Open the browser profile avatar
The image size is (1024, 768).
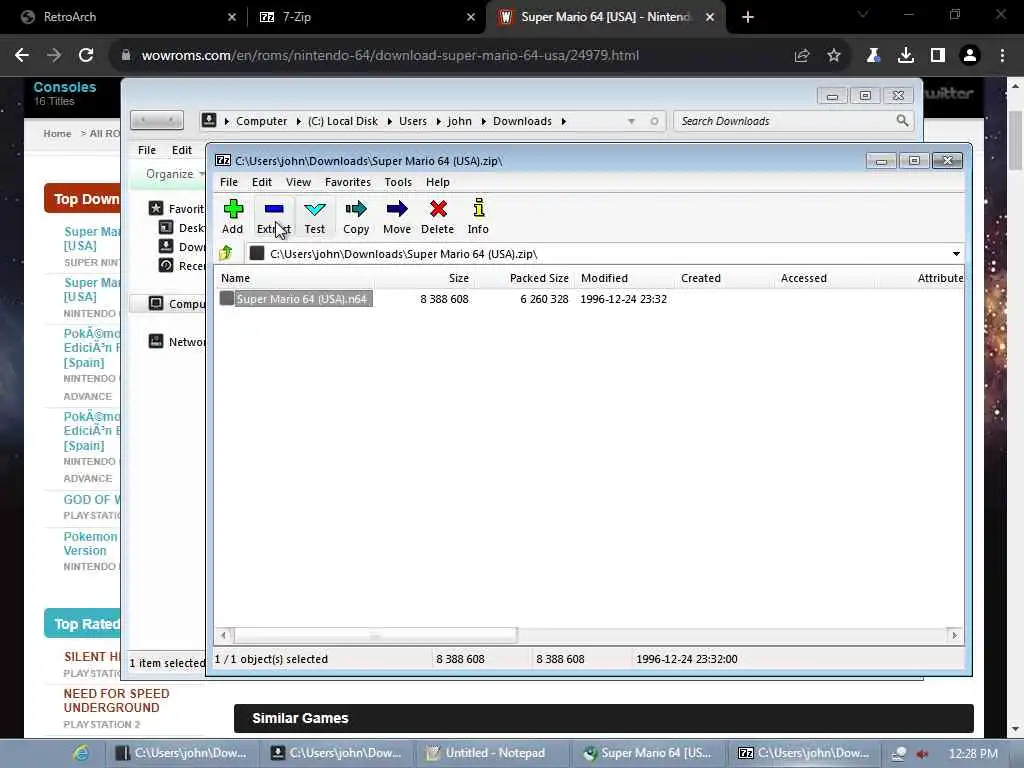click(970, 56)
